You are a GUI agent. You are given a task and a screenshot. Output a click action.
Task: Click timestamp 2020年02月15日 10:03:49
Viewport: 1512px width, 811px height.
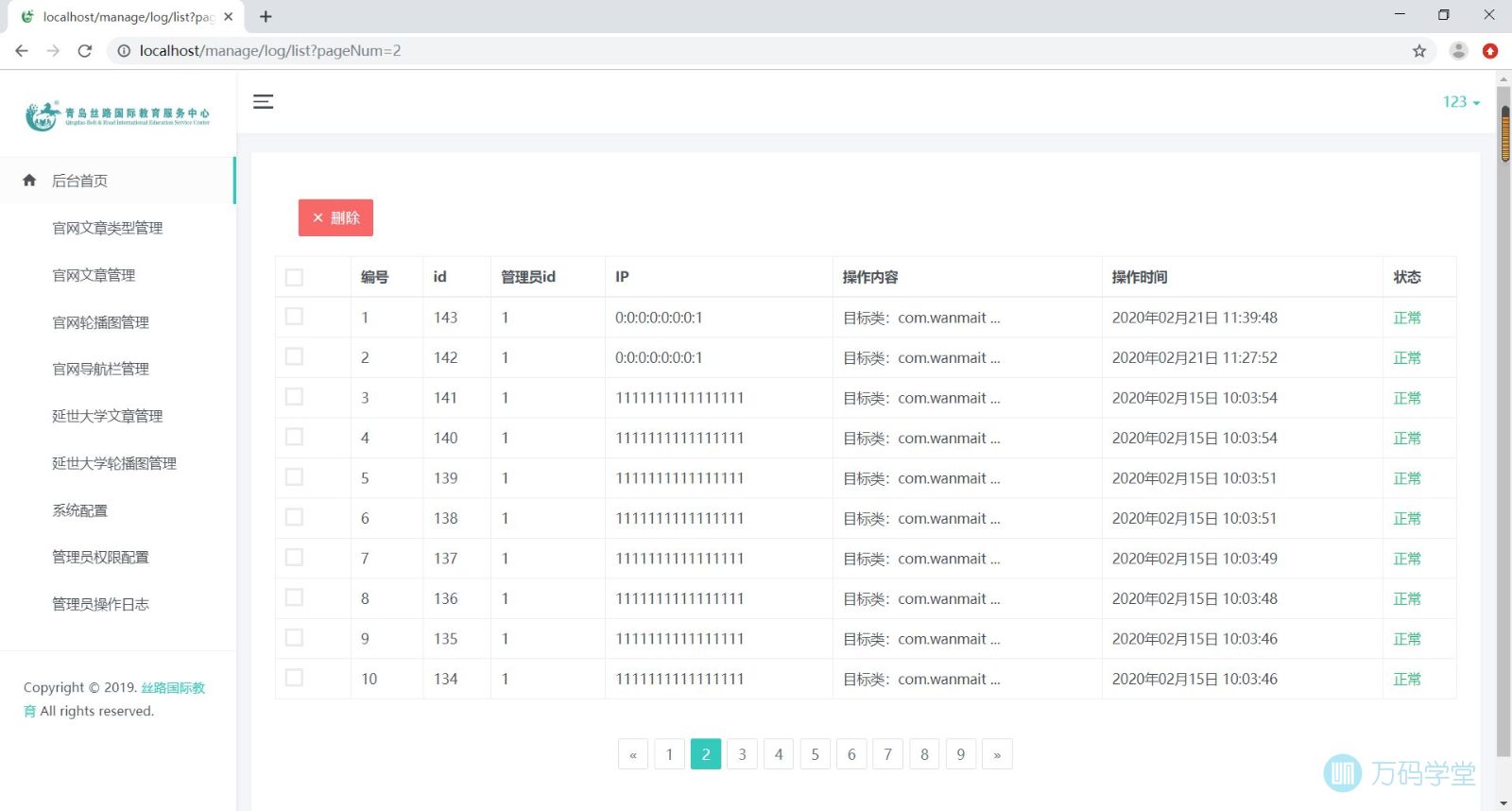tap(1194, 559)
